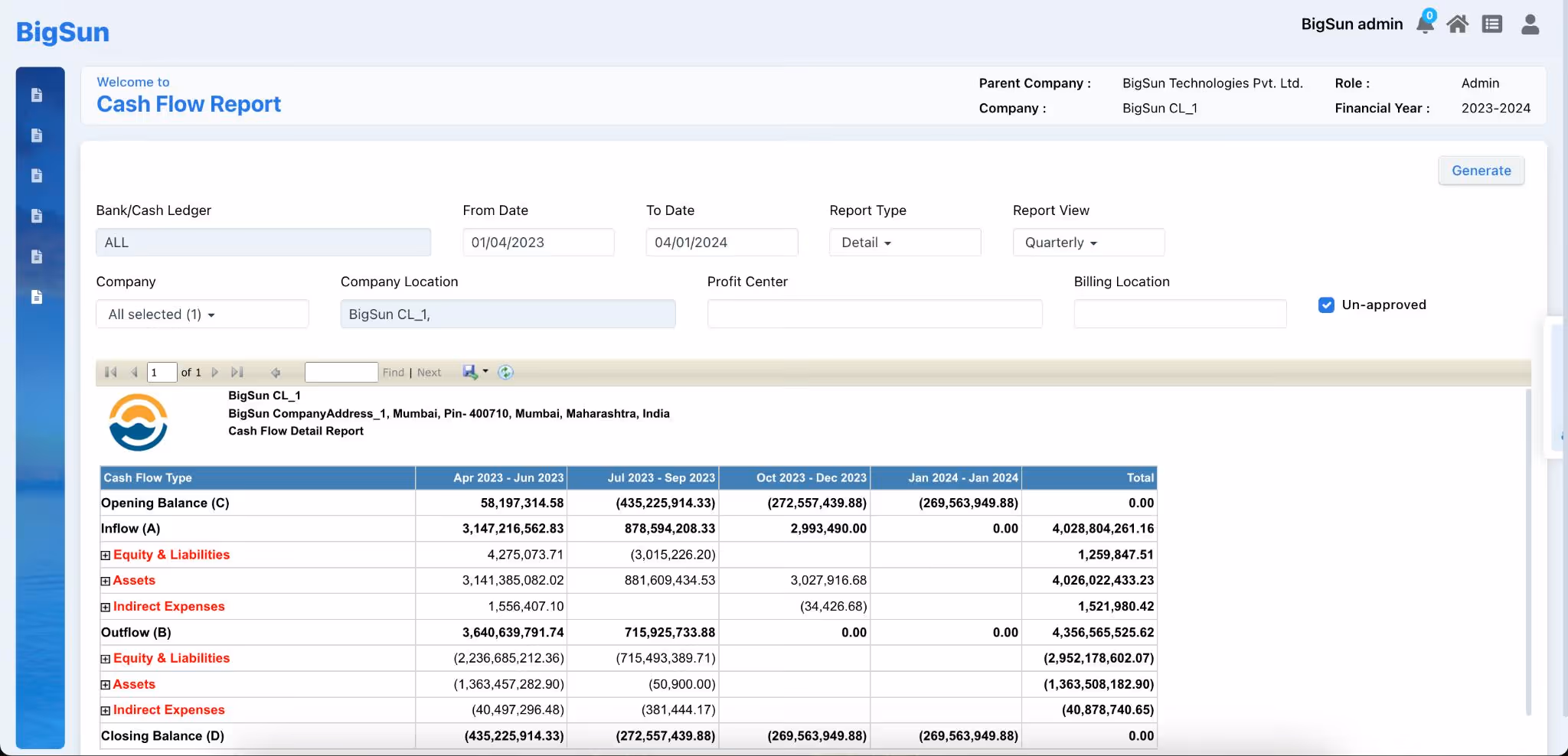
Task: Click the report vertical scrollbar
Action: pos(1528,551)
